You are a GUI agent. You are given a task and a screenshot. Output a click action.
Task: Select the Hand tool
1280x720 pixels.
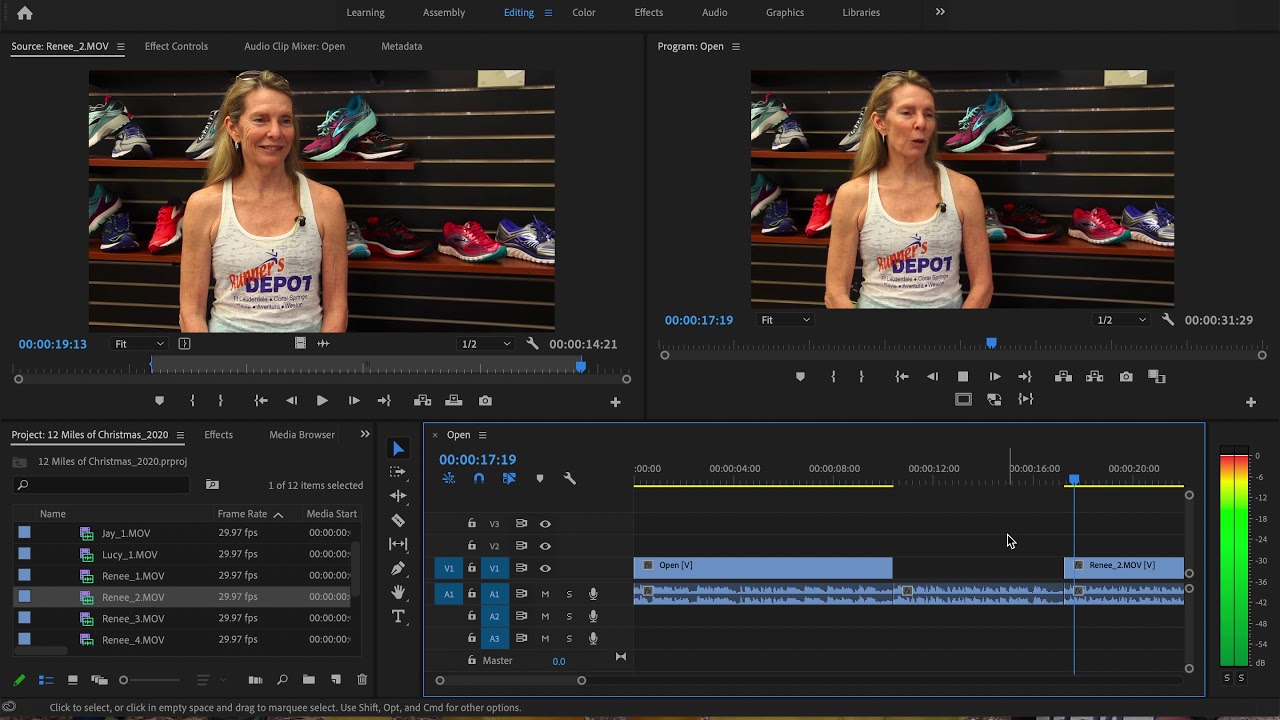[398, 592]
